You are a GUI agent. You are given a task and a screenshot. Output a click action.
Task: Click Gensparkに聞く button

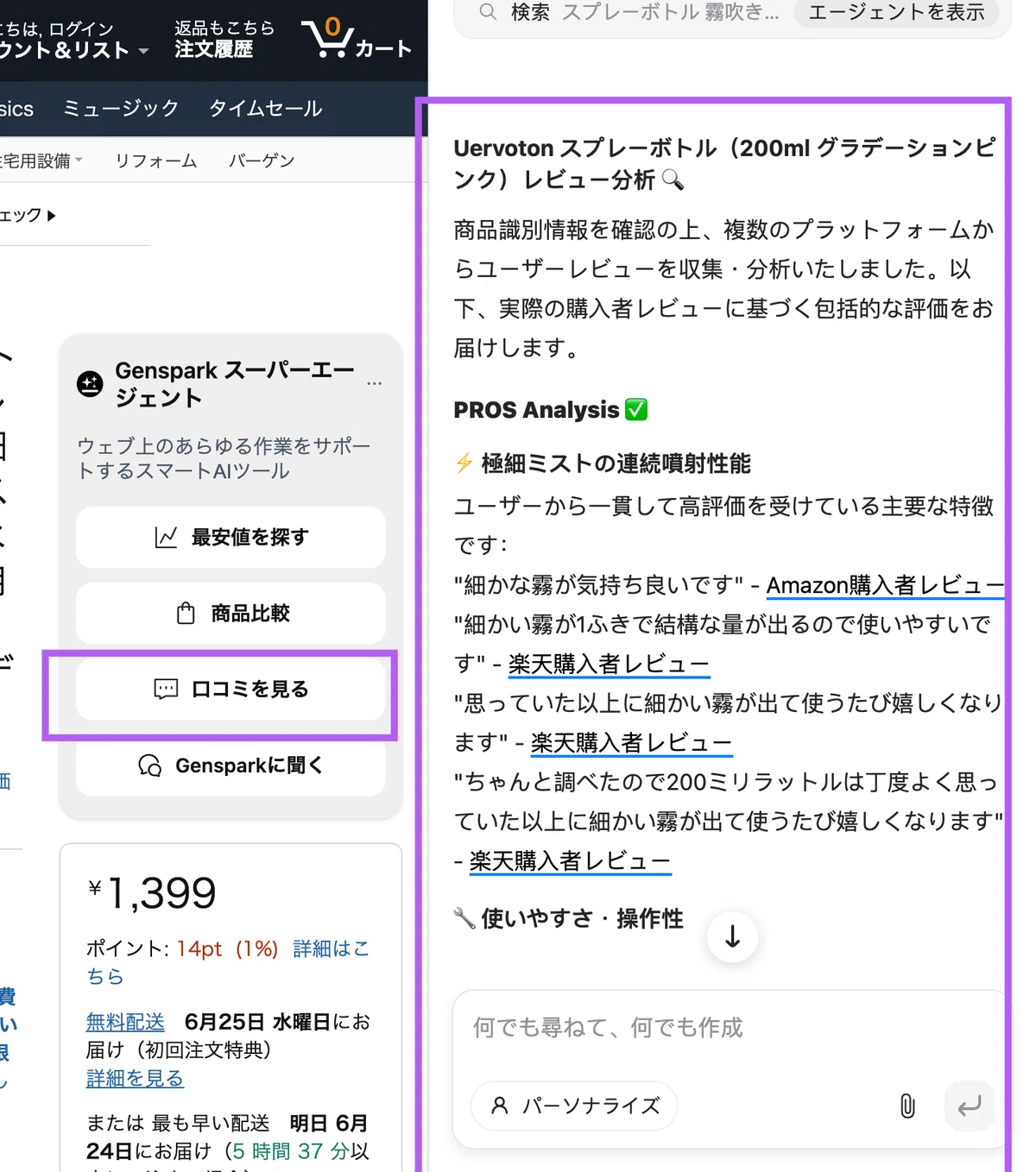click(231, 766)
